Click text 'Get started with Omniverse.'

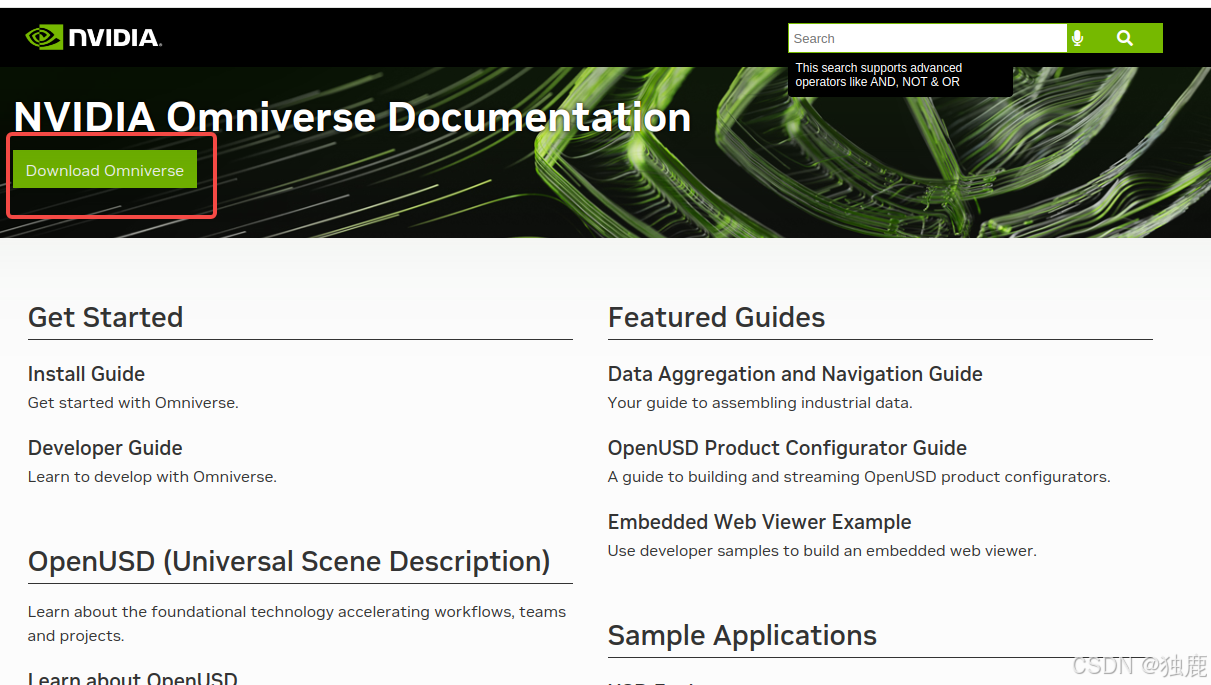click(133, 403)
